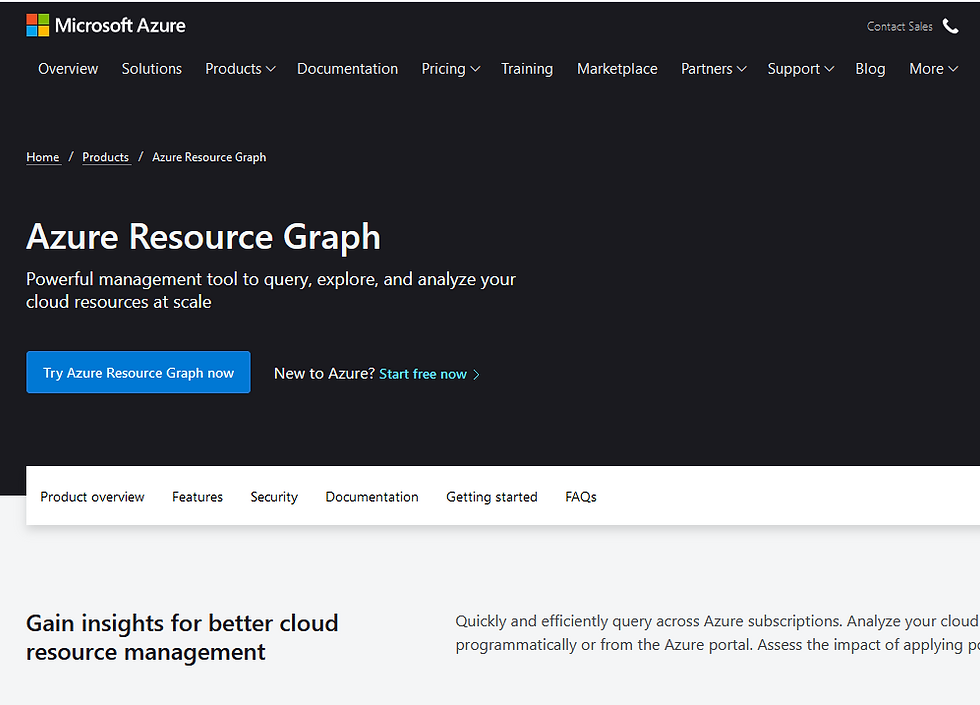980x705 pixels.
Task: Switch to the Features tab
Action: click(x=198, y=497)
